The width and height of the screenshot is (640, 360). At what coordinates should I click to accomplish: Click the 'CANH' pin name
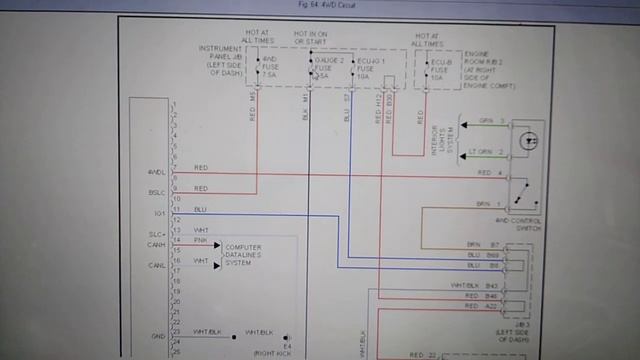[x=156, y=245]
